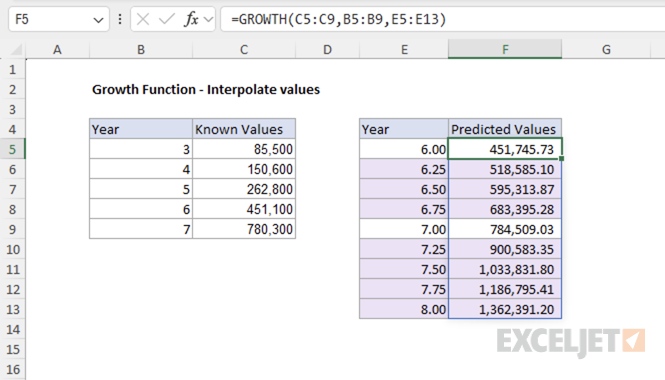Click the 'Year' header in column B
665x380 pixels.
click(141, 129)
